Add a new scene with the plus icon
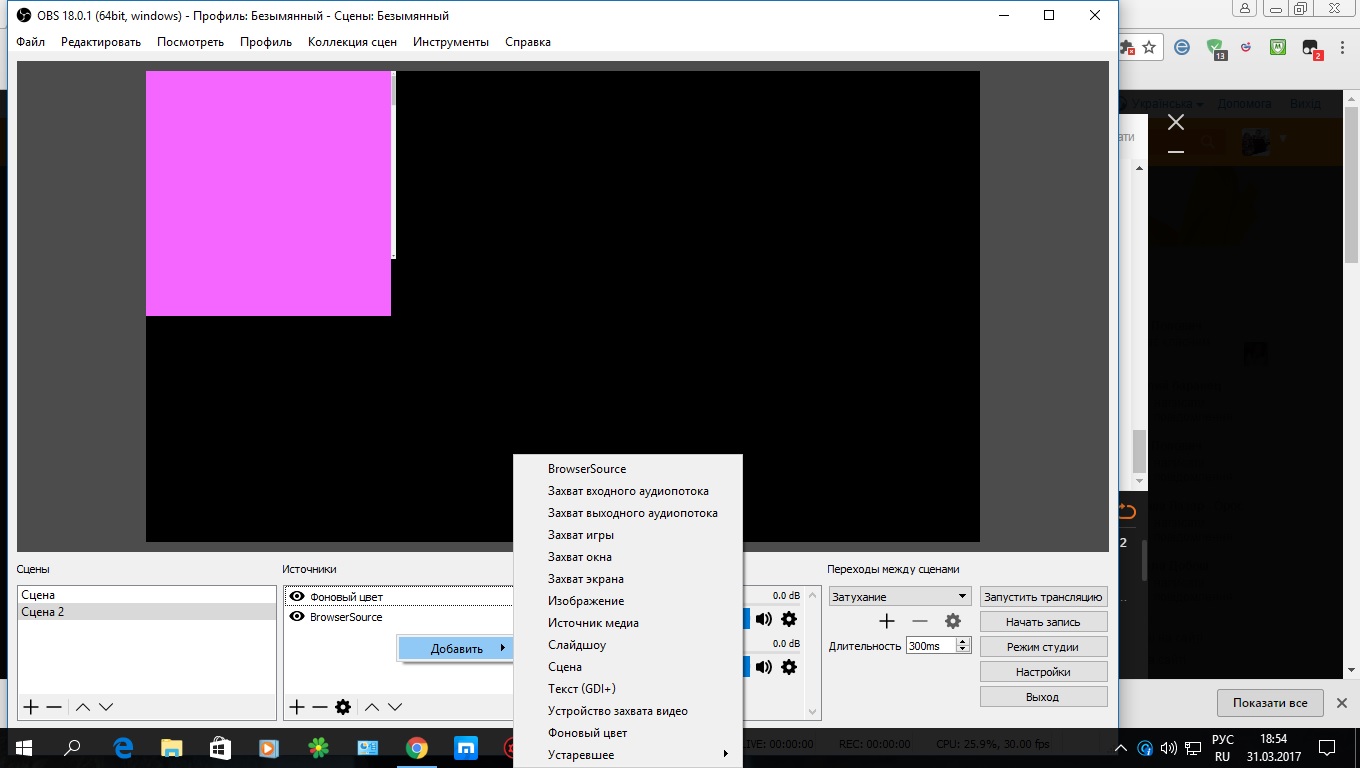 click(31, 707)
